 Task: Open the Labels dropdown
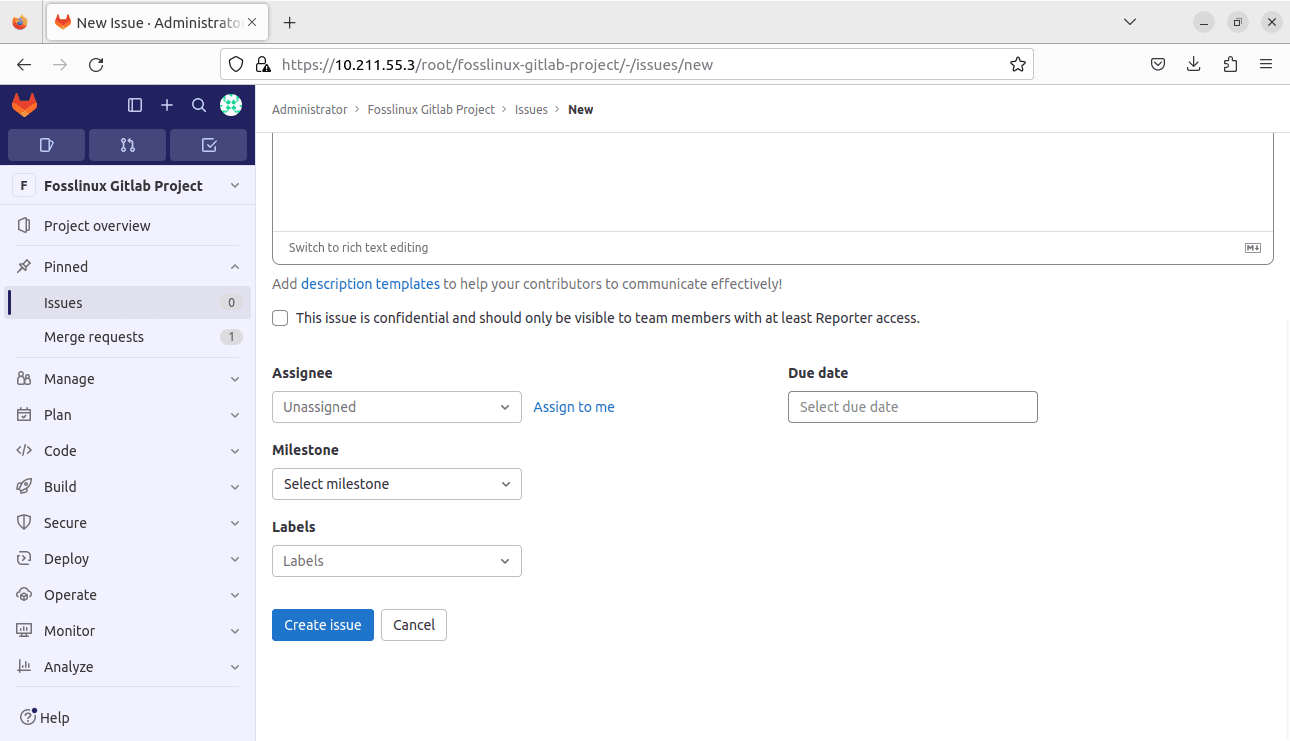point(397,561)
